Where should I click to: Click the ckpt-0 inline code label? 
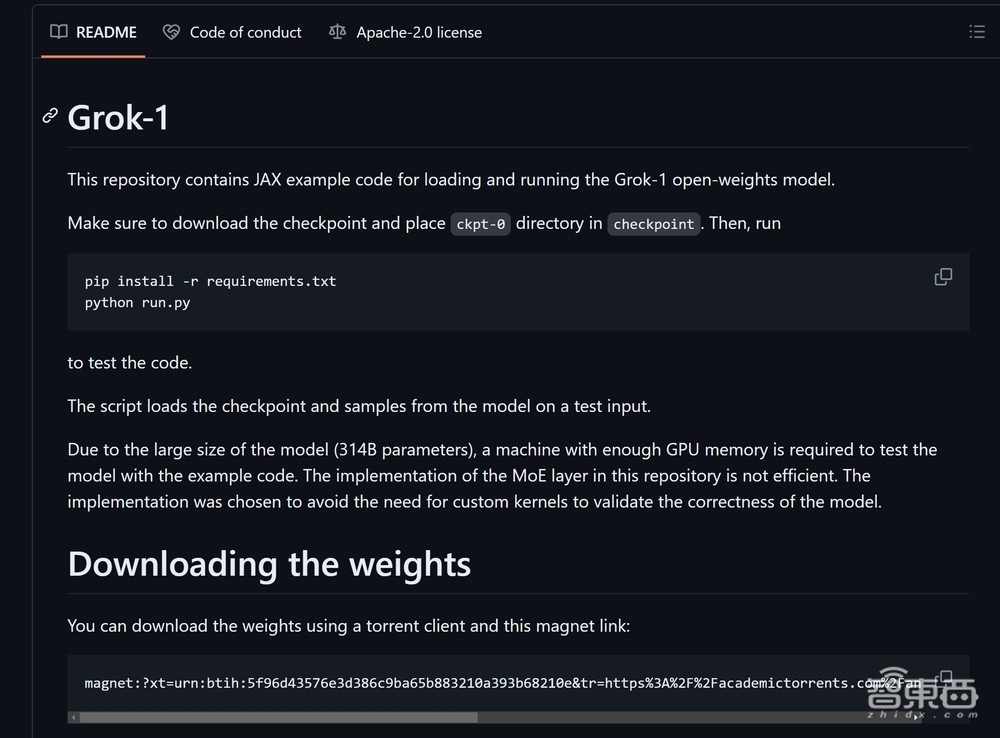point(481,224)
